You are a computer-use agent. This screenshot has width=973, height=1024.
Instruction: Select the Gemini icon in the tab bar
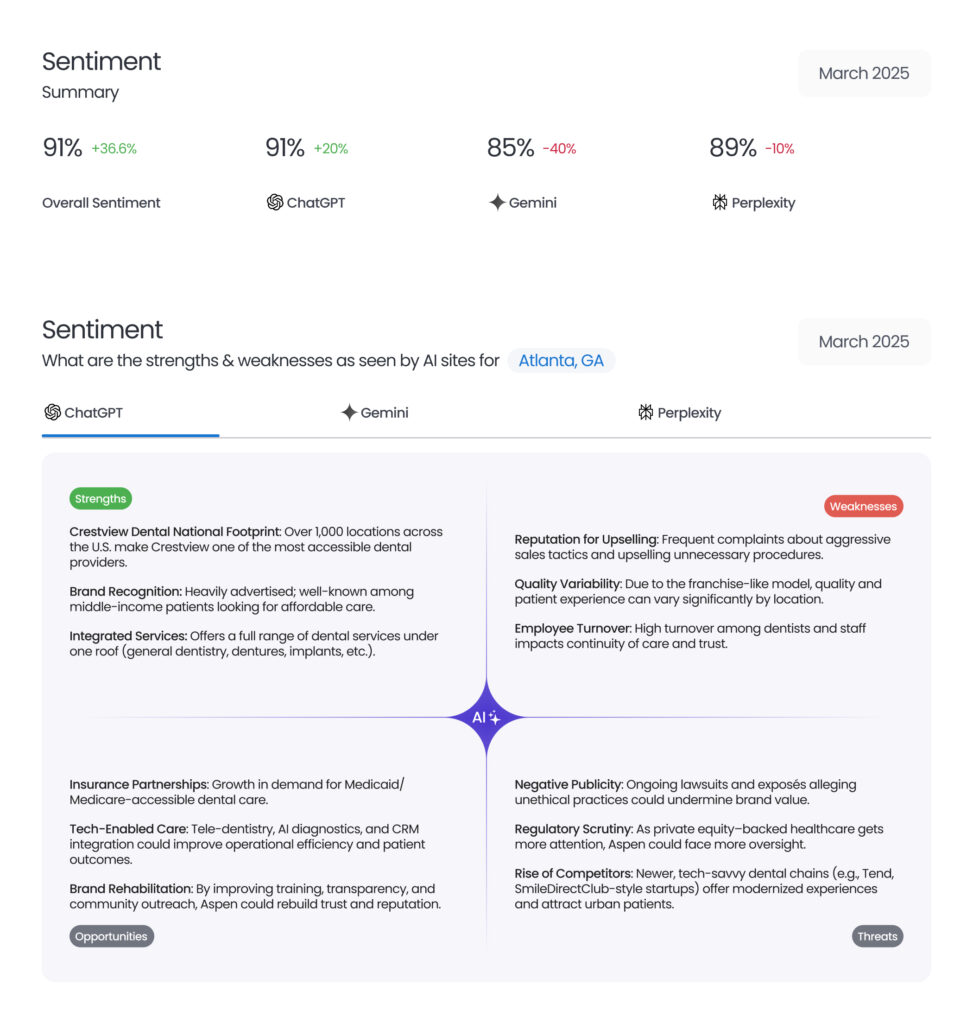point(347,412)
